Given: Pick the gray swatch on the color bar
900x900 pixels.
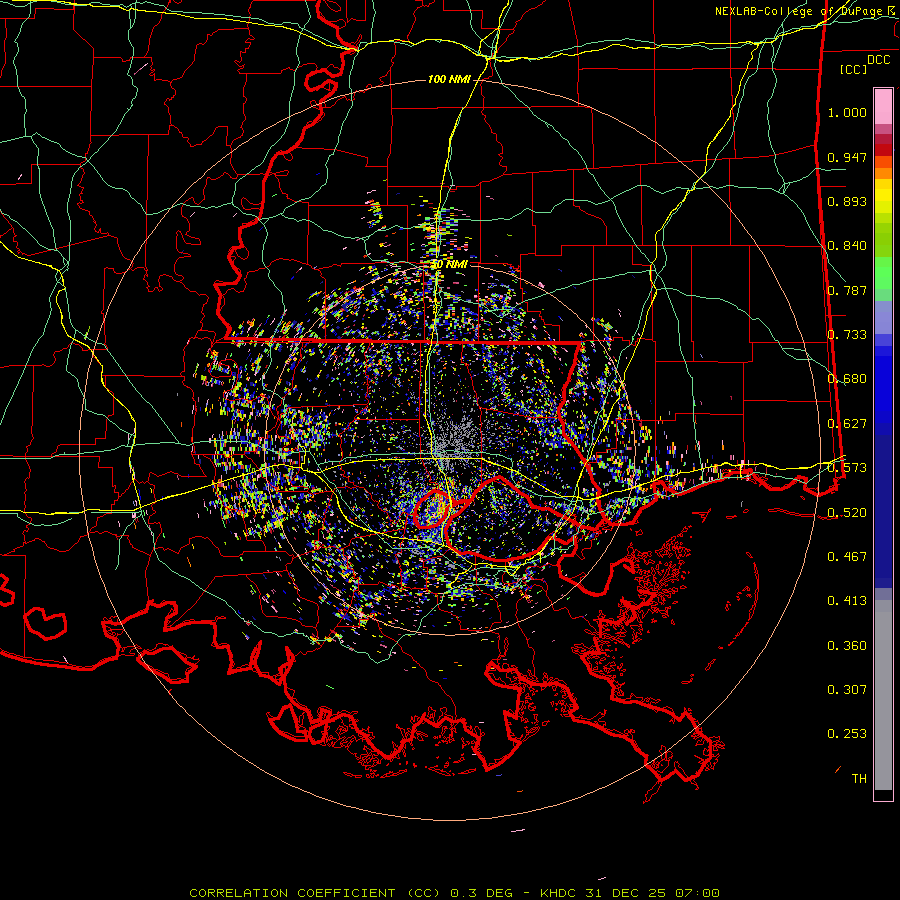Looking at the screenshot, I should pyautogui.click(x=883, y=695).
